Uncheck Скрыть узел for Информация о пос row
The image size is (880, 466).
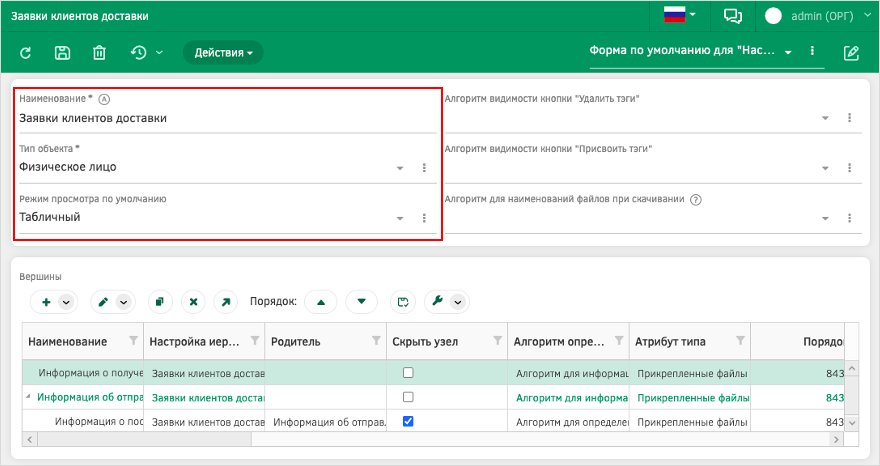[408, 421]
